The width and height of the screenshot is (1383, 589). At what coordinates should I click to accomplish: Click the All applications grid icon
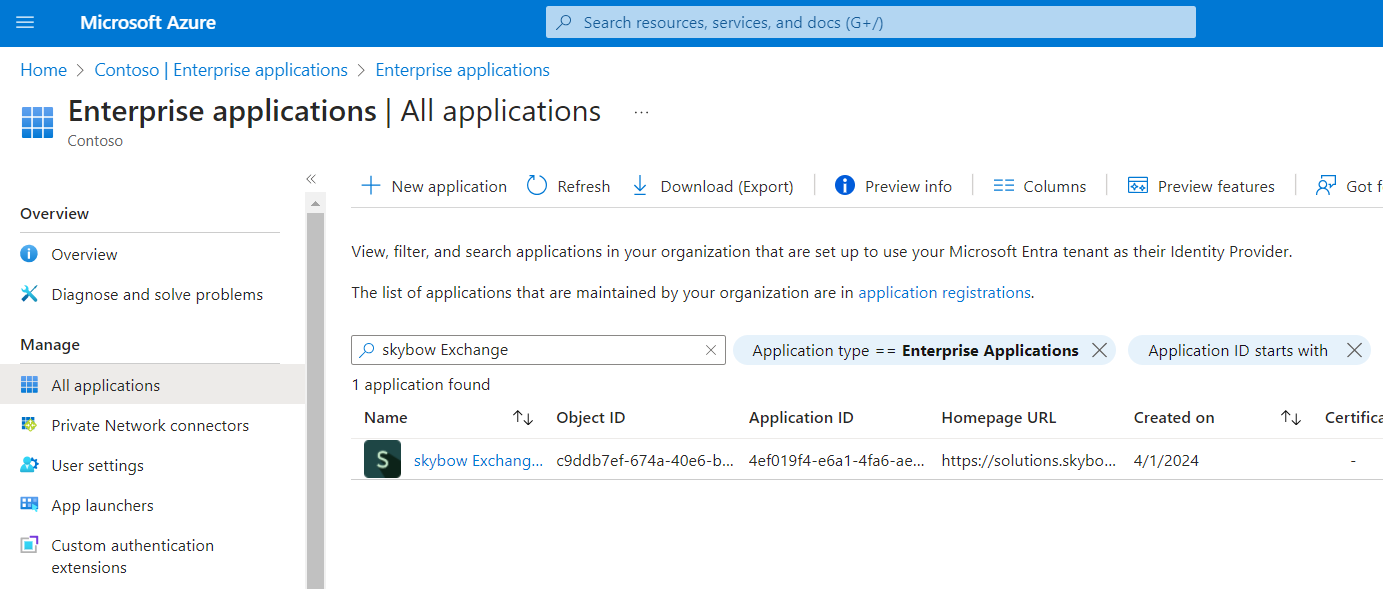(30, 385)
